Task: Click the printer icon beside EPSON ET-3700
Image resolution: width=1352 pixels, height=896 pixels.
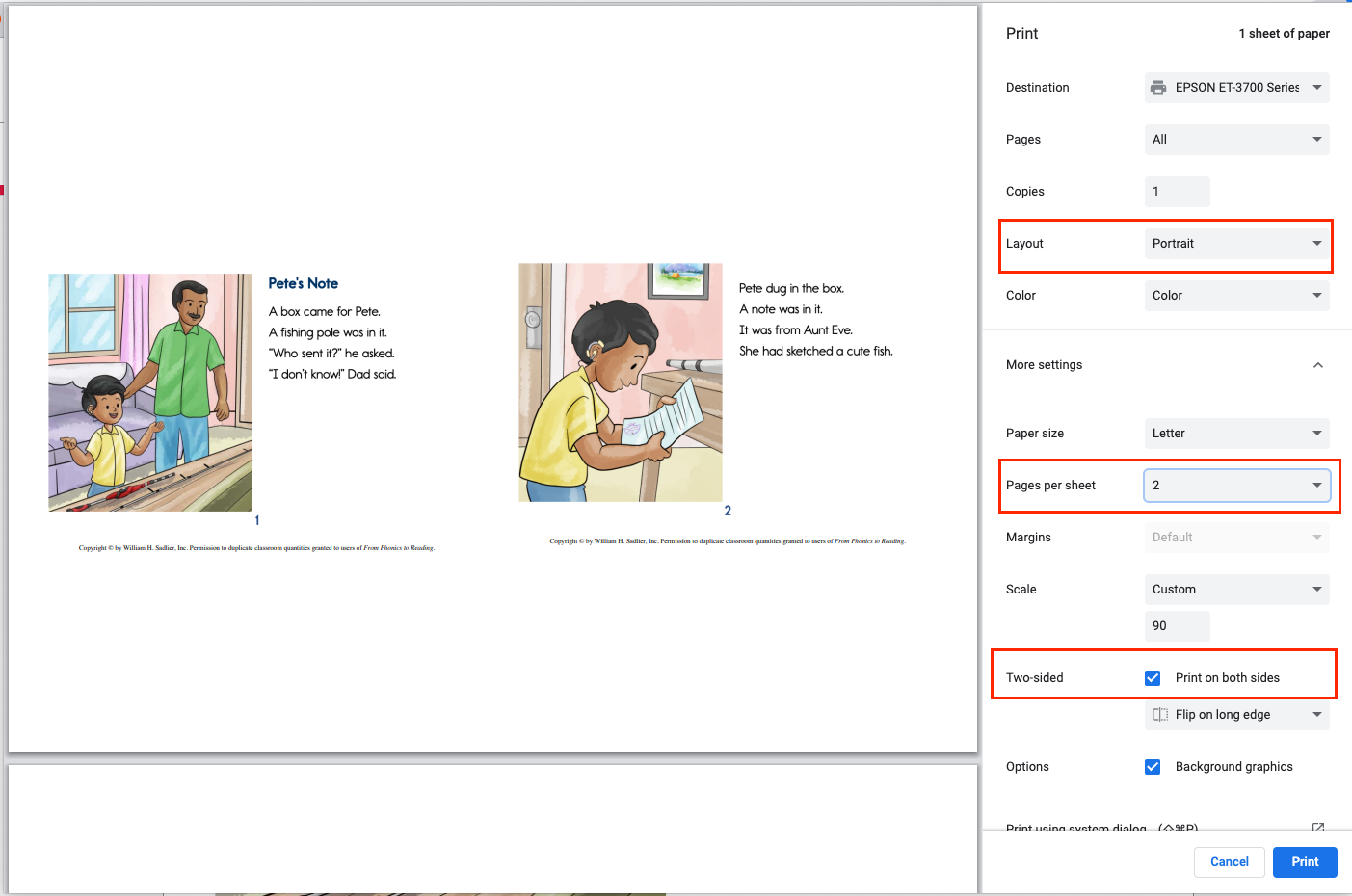Action: click(x=1158, y=88)
